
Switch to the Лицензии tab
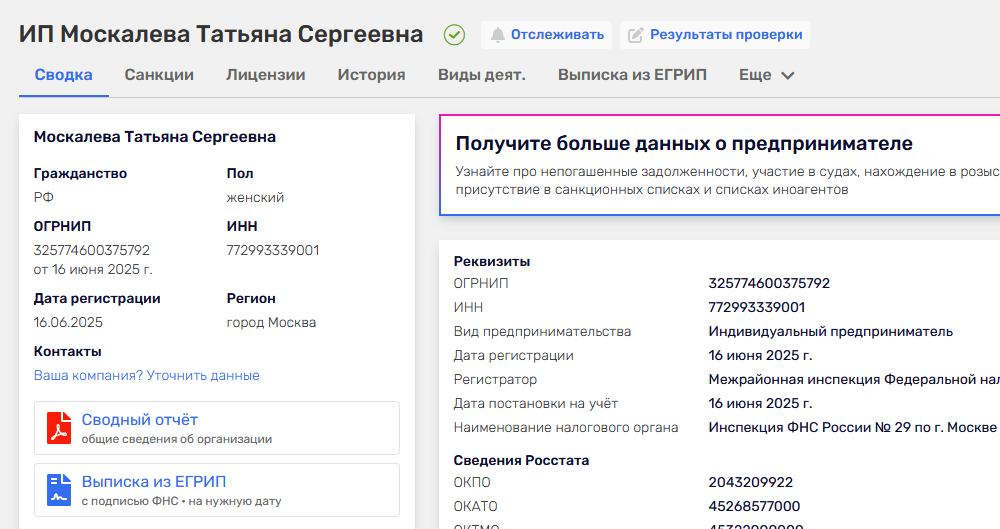point(265,75)
